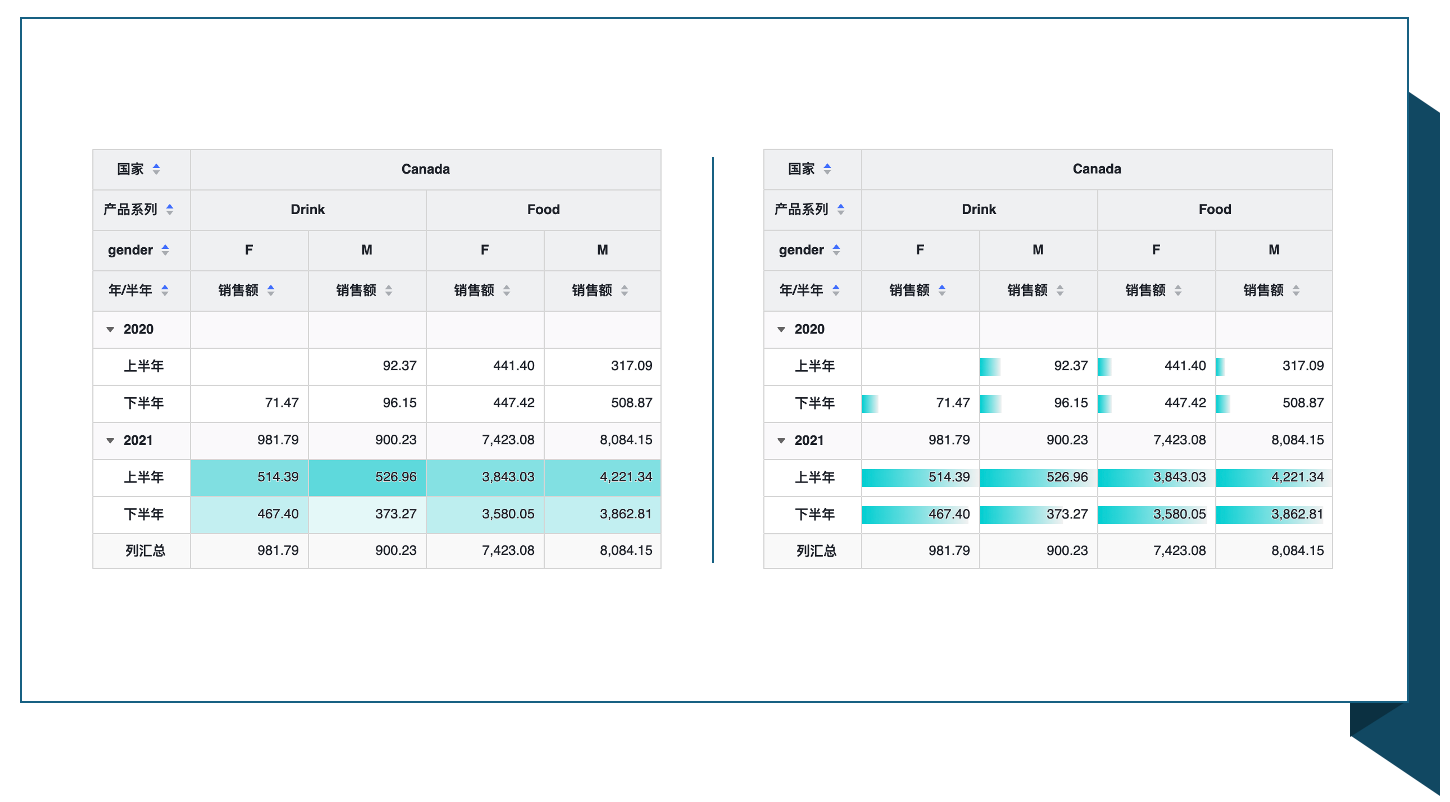This screenshot has height=802, width=1450.
Task: Sort 销售额 under Drink M in right table
Action: point(1060,291)
